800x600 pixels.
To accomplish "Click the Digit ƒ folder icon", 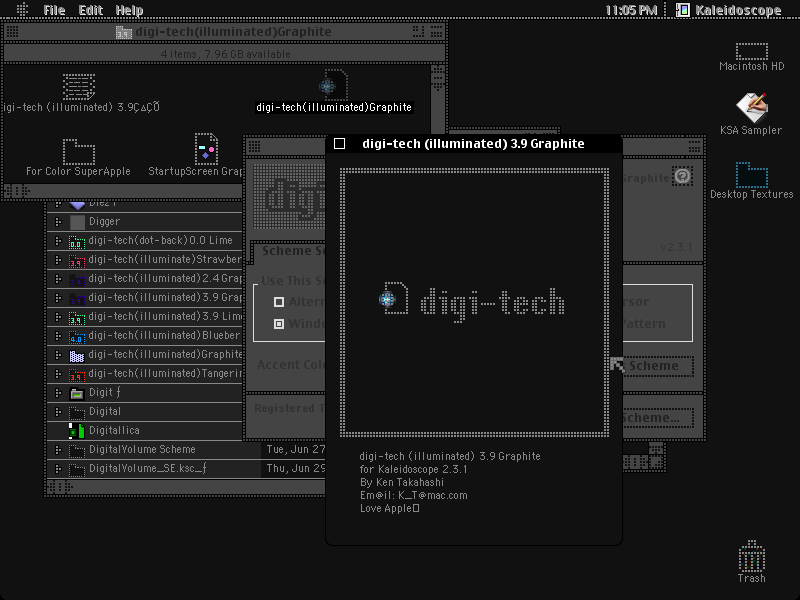I will 77,393.
